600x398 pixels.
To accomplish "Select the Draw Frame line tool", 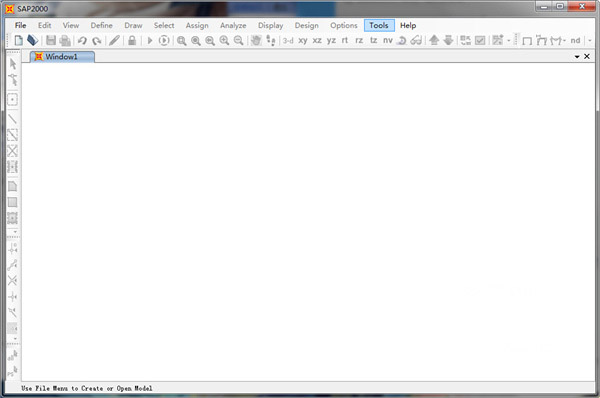I will tap(13, 119).
